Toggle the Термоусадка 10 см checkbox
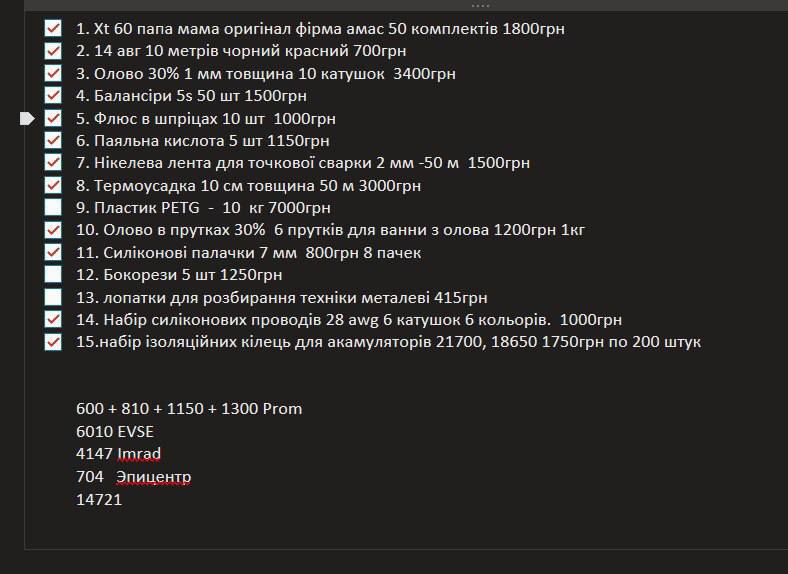 [53, 185]
